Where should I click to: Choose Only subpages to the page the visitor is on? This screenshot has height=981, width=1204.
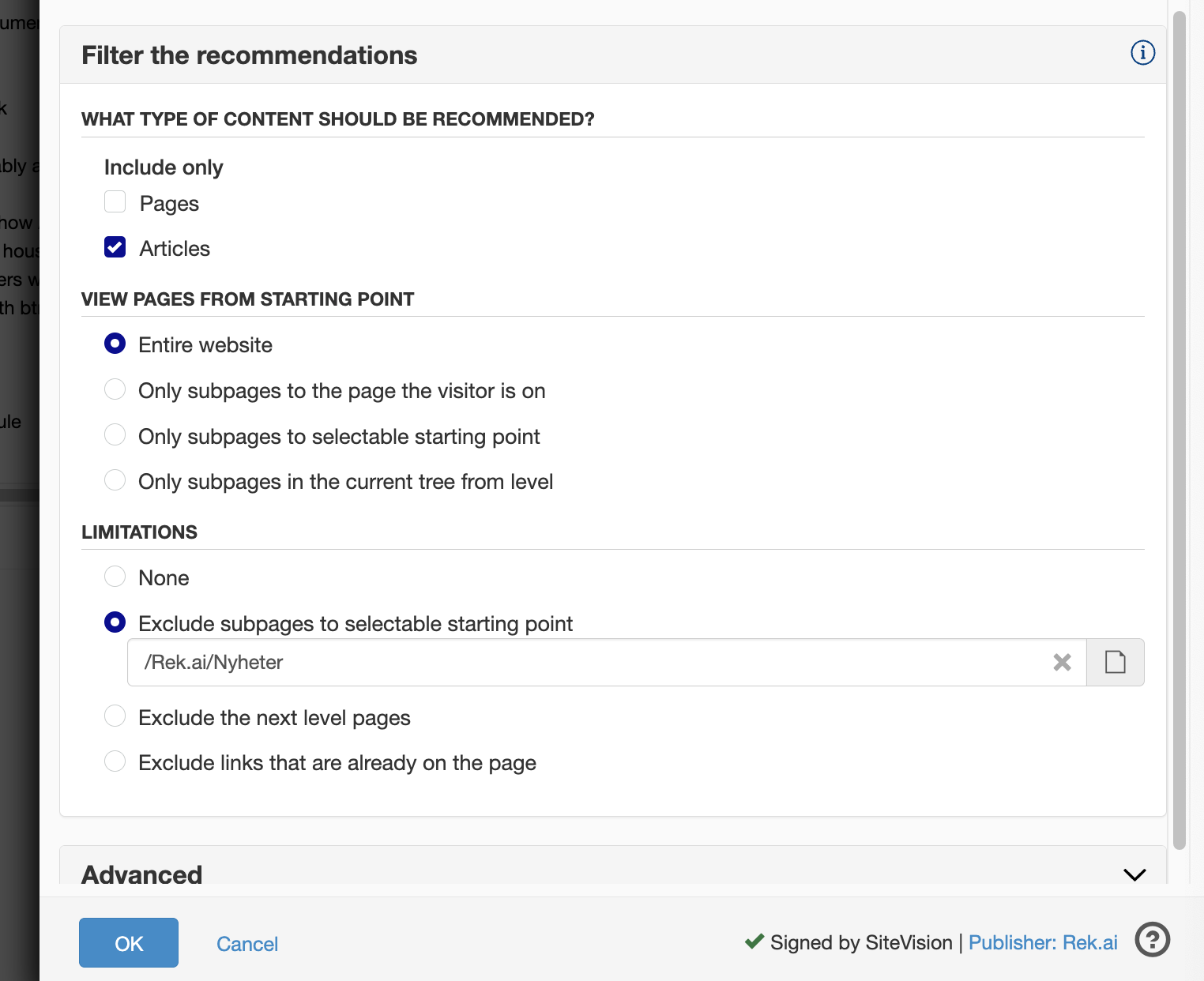(115, 389)
